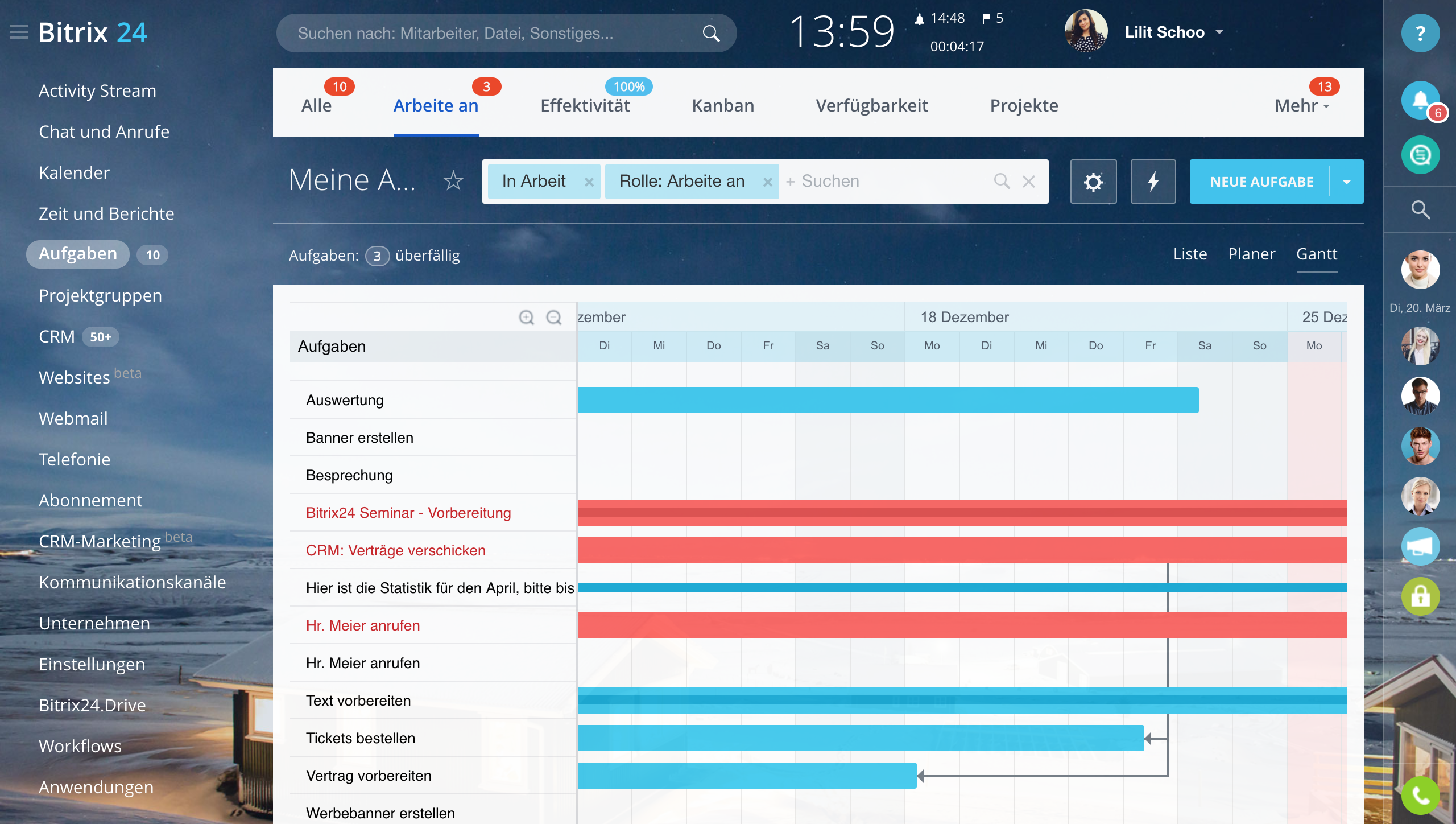Open the Verfügbarkeit tab
Screen dimensions: 1456x824
pos(872,105)
